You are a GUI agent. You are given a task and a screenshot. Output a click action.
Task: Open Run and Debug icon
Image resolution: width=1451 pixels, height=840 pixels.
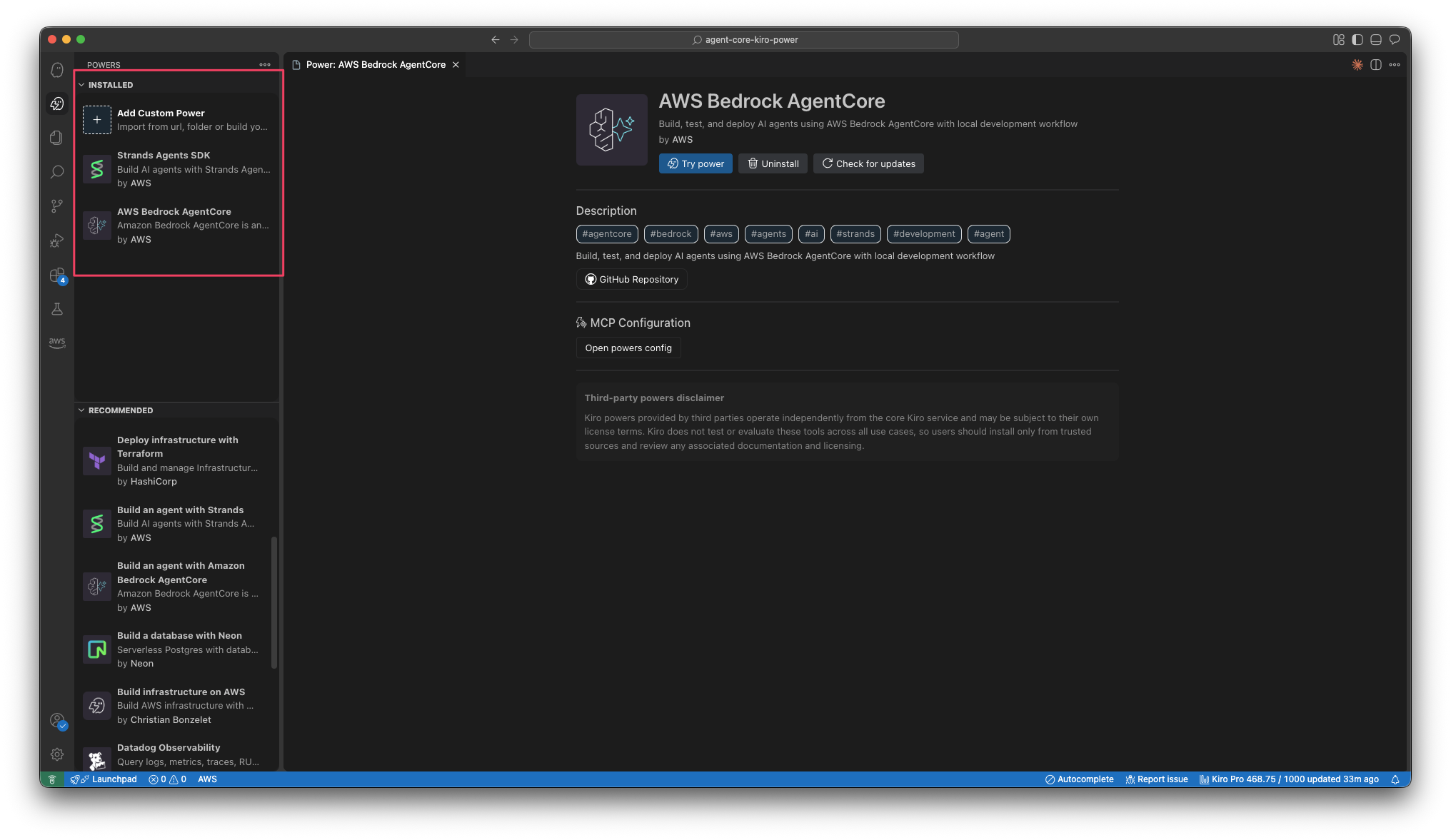(57, 241)
